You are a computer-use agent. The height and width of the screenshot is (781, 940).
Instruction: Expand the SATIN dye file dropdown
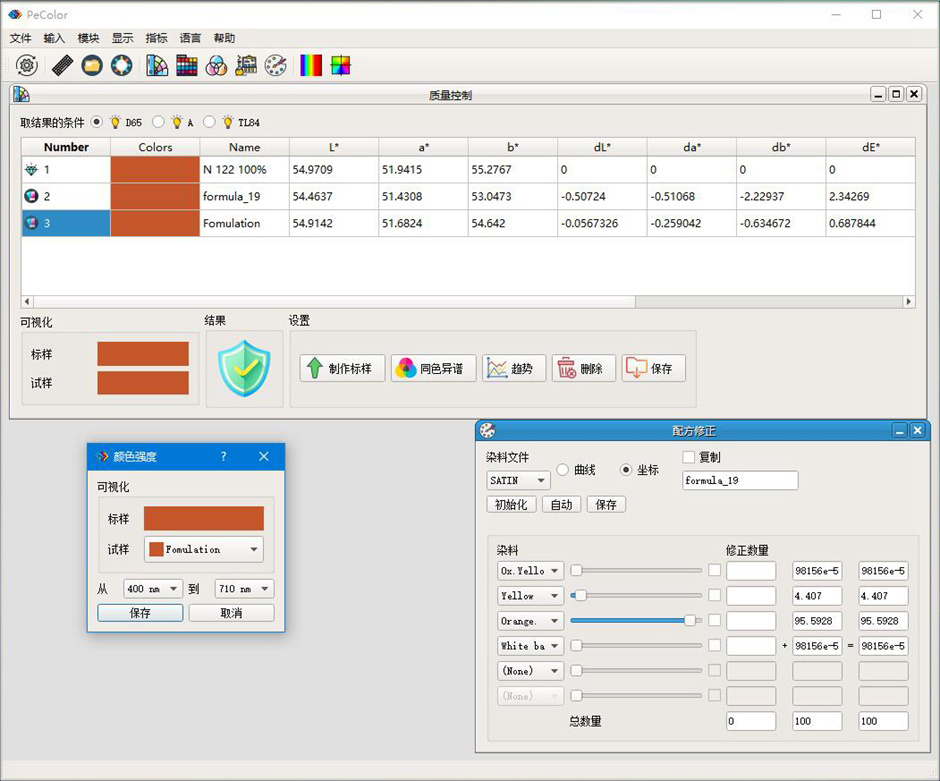(517, 481)
